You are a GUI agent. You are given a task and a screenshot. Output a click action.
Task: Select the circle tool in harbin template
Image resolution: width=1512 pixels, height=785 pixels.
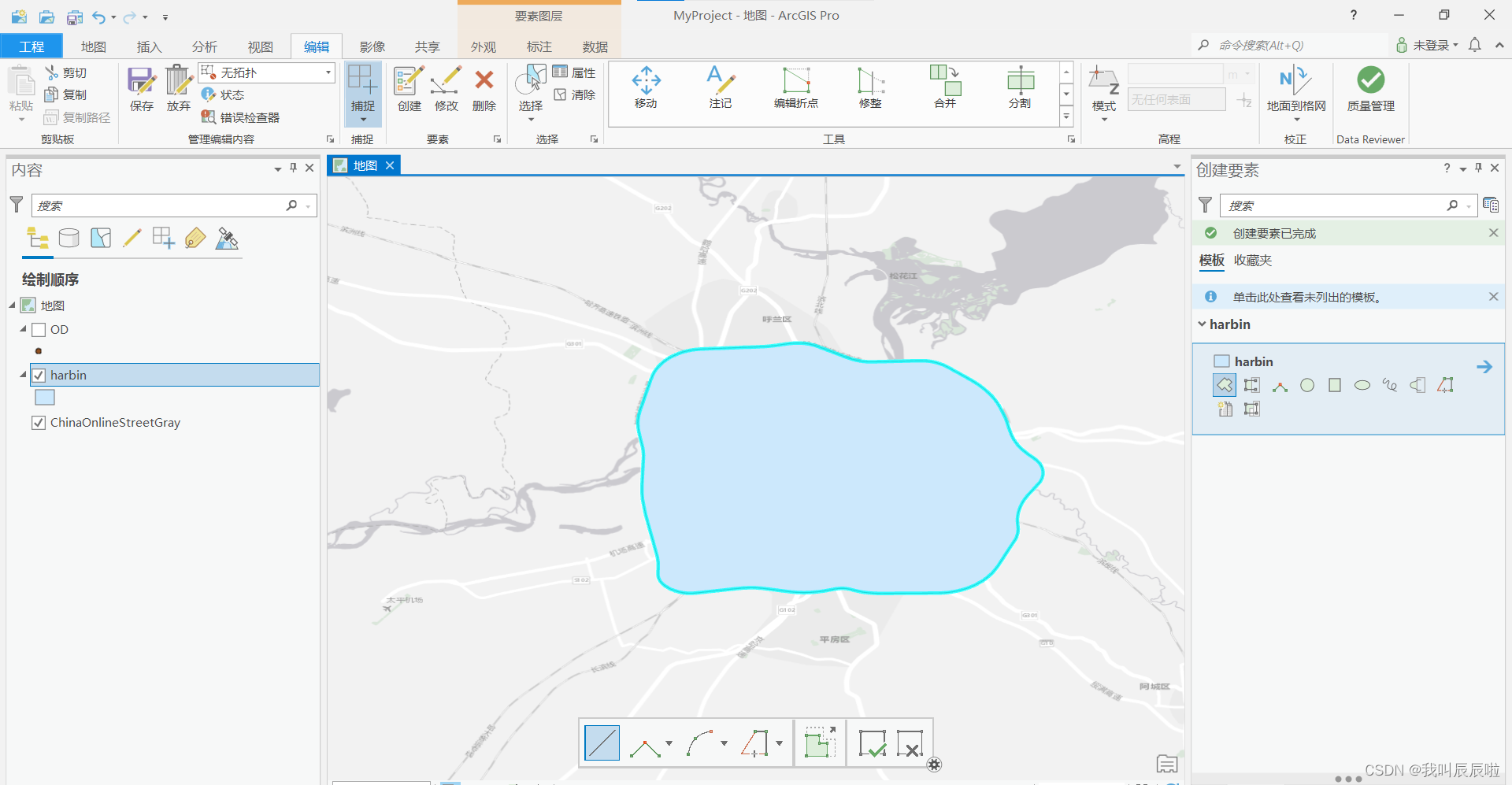coord(1307,385)
